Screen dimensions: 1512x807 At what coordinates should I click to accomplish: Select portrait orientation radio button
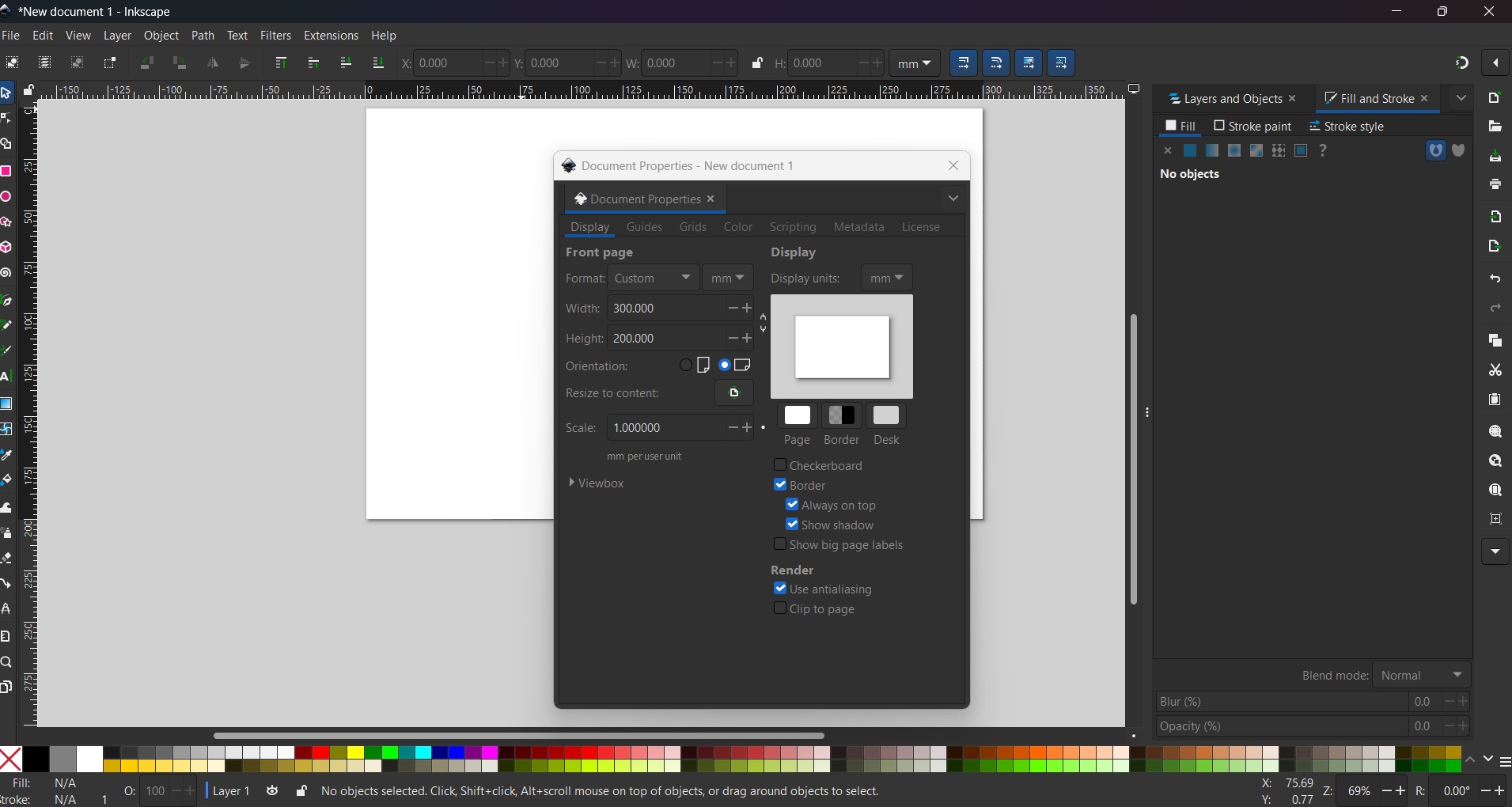click(686, 366)
